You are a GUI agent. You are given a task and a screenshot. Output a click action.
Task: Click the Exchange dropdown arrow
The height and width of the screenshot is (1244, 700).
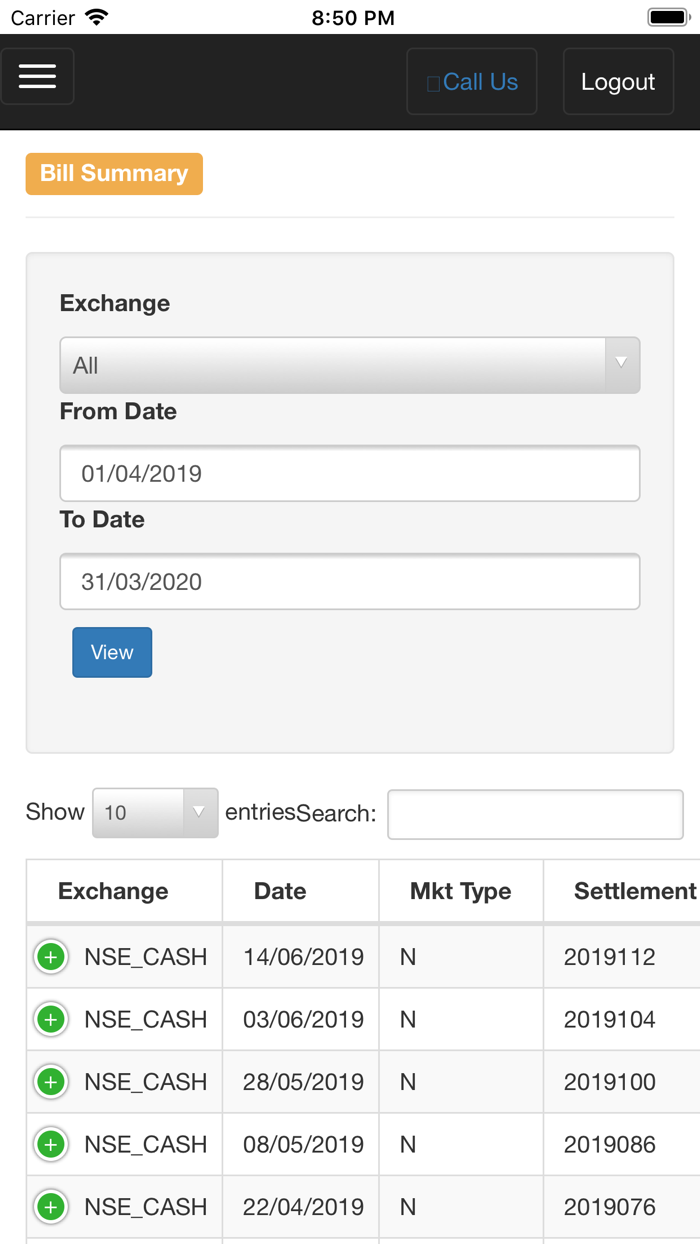tap(622, 365)
